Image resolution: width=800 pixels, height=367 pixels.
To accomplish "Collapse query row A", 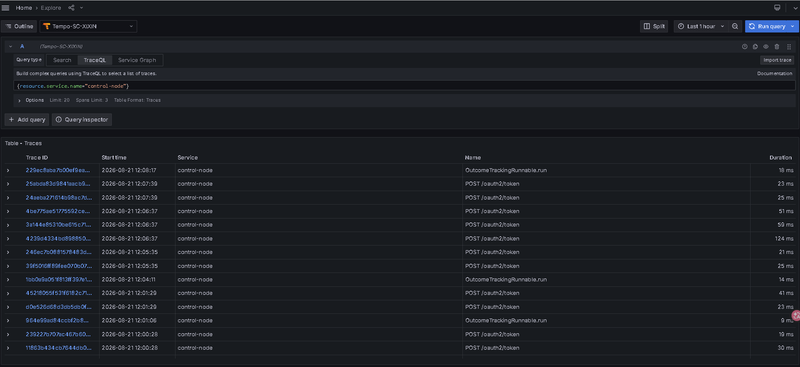I will point(10,46).
